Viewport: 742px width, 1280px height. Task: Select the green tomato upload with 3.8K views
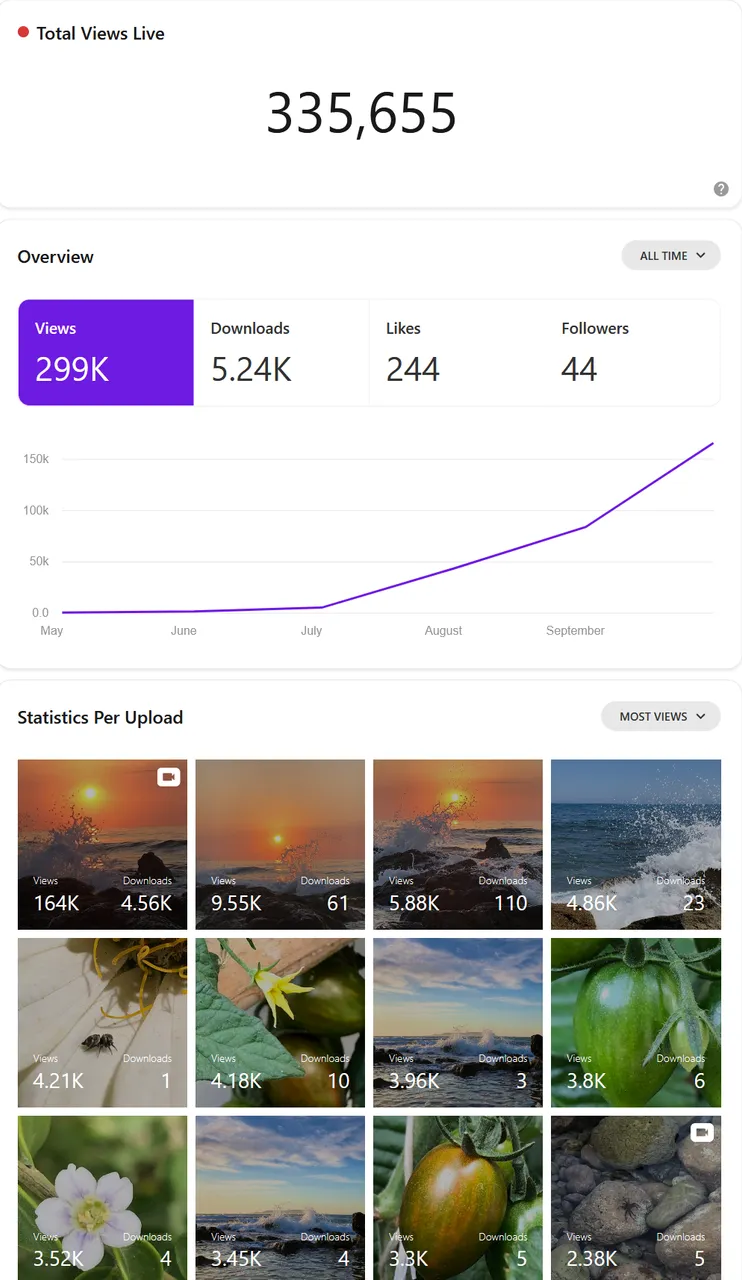click(636, 1022)
